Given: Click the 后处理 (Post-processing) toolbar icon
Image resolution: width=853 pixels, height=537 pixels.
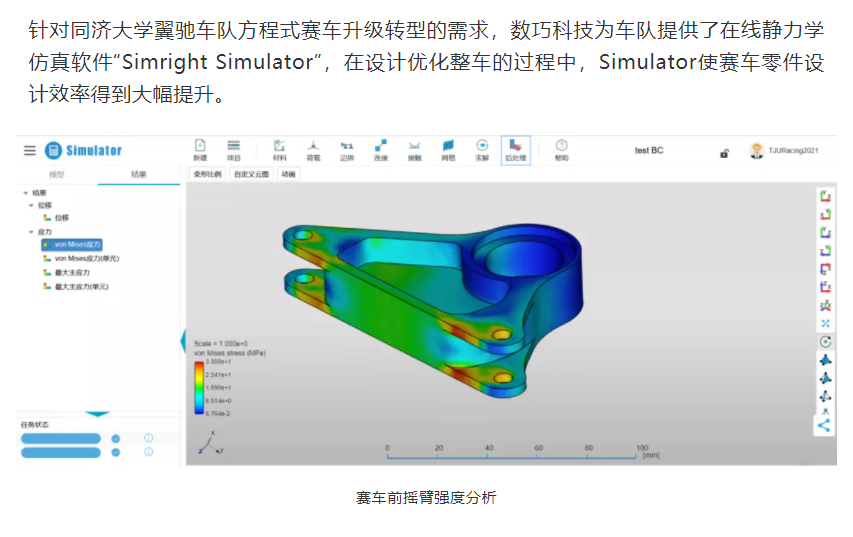Looking at the screenshot, I should pos(516,150).
